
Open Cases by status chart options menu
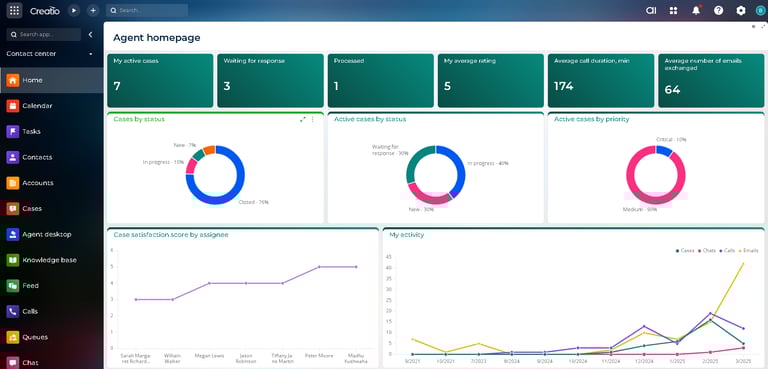point(312,119)
